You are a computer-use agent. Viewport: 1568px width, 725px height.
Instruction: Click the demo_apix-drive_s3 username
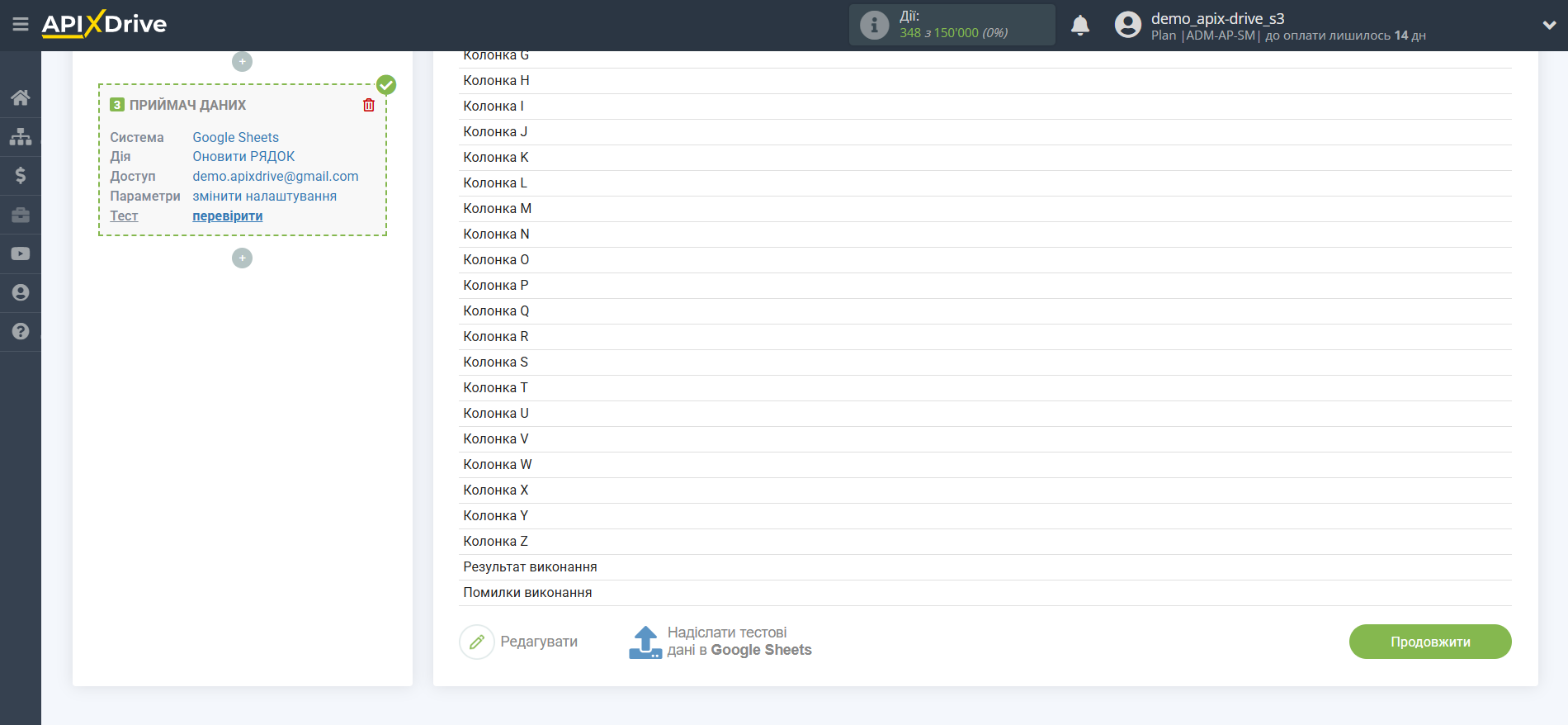tap(1217, 18)
